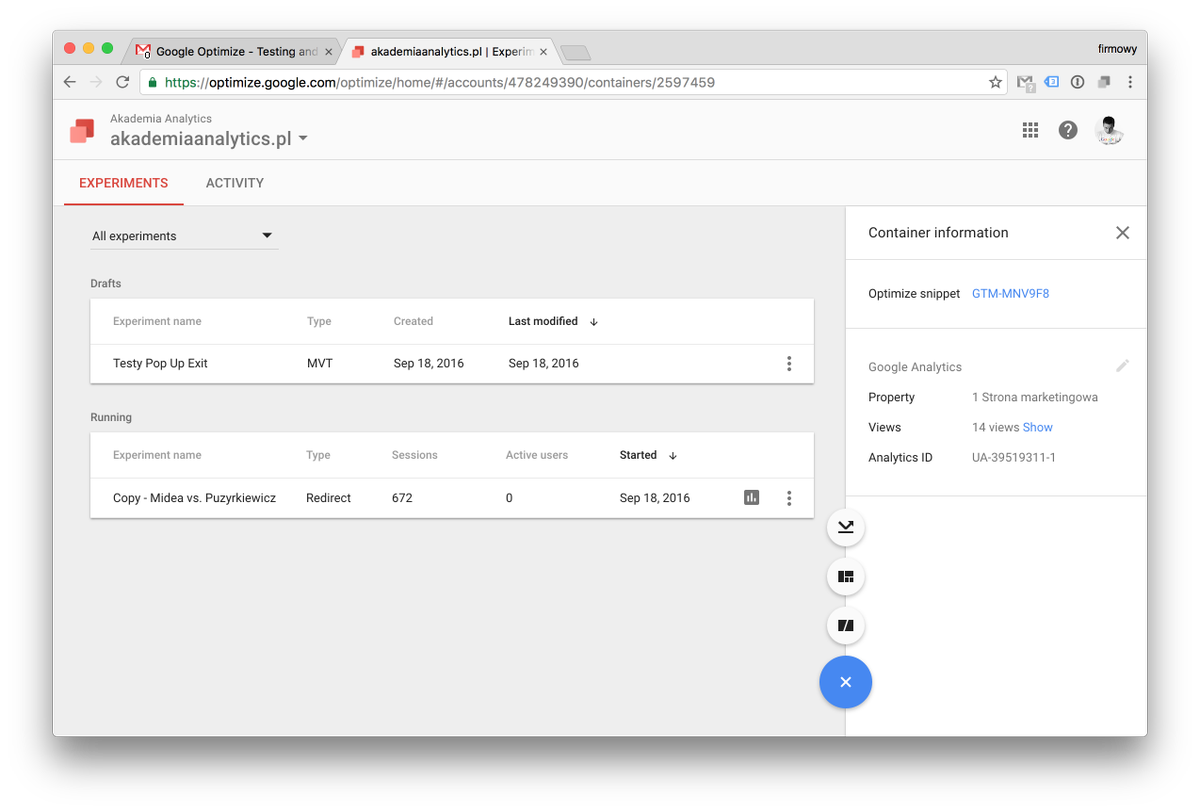Screen dimensions: 1200x812
Task: Go forward in the browser
Action: point(96,82)
